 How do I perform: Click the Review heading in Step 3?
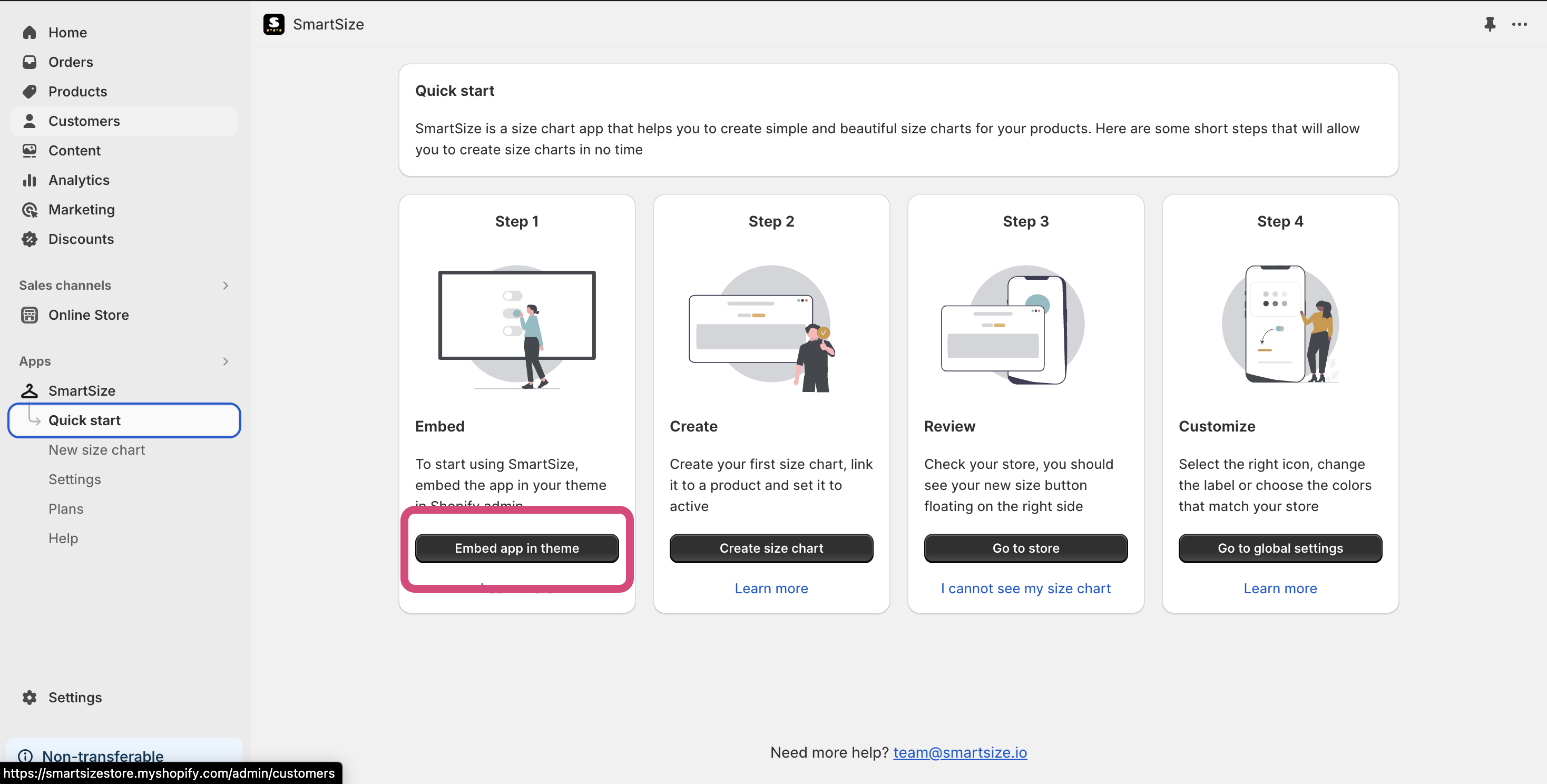pos(949,426)
